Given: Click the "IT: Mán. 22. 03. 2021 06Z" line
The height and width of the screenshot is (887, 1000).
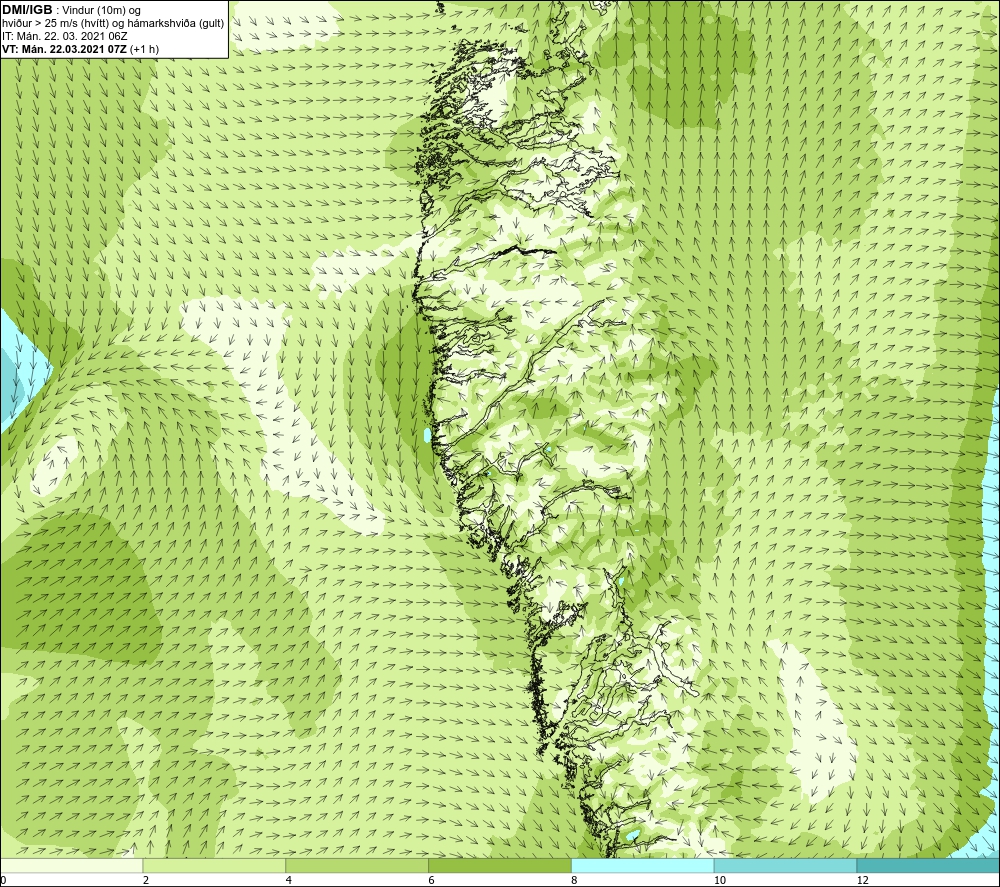Looking at the screenshot, I should click(64, 36).
